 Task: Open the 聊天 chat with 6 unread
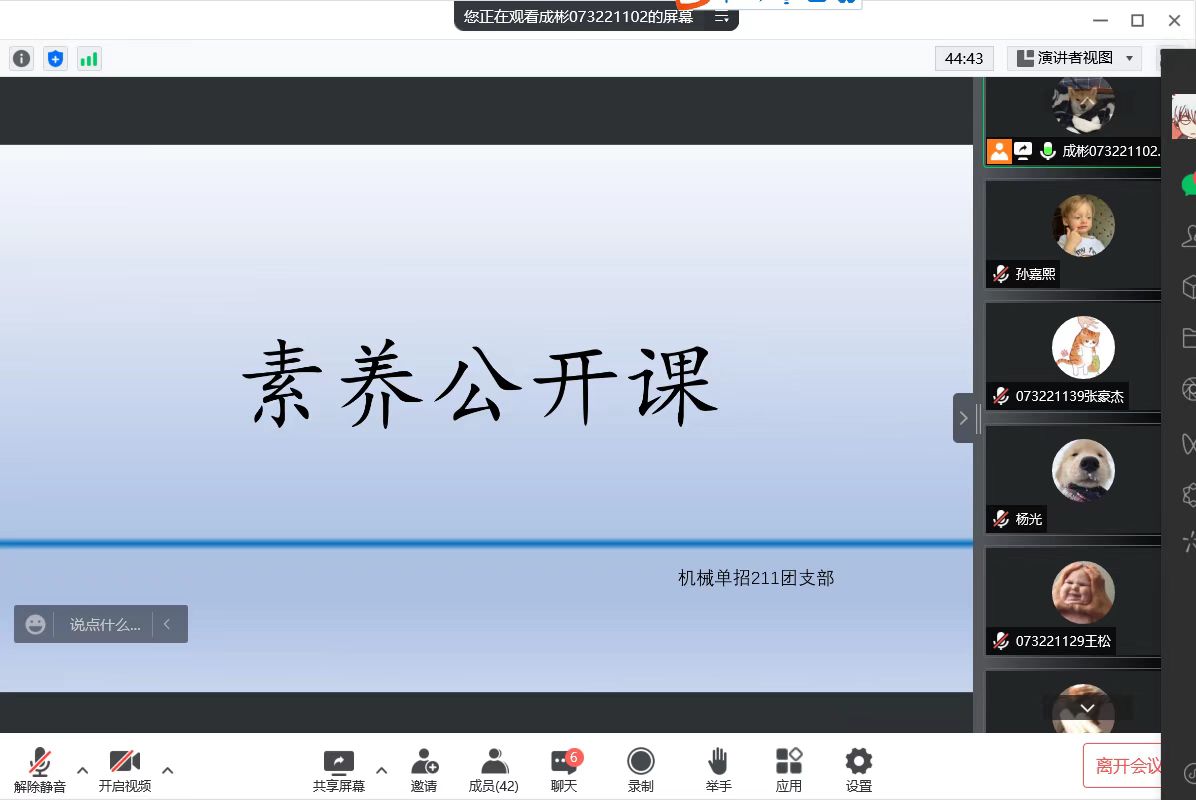(565, 770)
